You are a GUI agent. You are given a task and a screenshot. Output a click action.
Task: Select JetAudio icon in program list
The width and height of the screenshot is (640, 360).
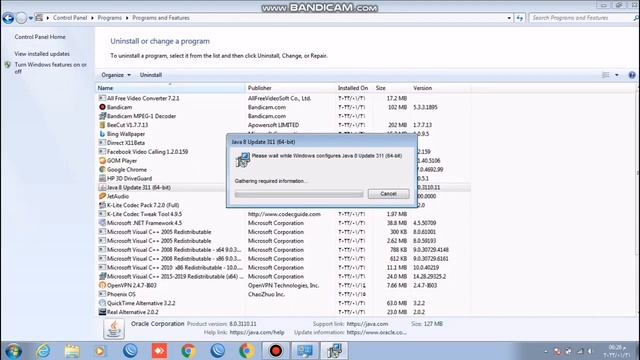coord(102,196)
